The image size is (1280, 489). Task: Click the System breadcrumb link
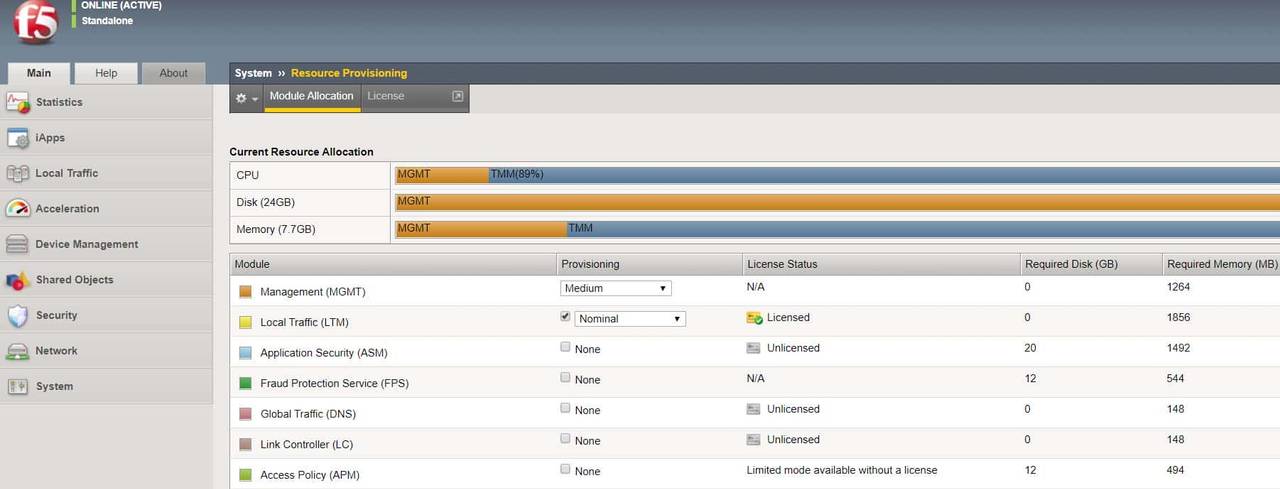click(x=253, y=73)
